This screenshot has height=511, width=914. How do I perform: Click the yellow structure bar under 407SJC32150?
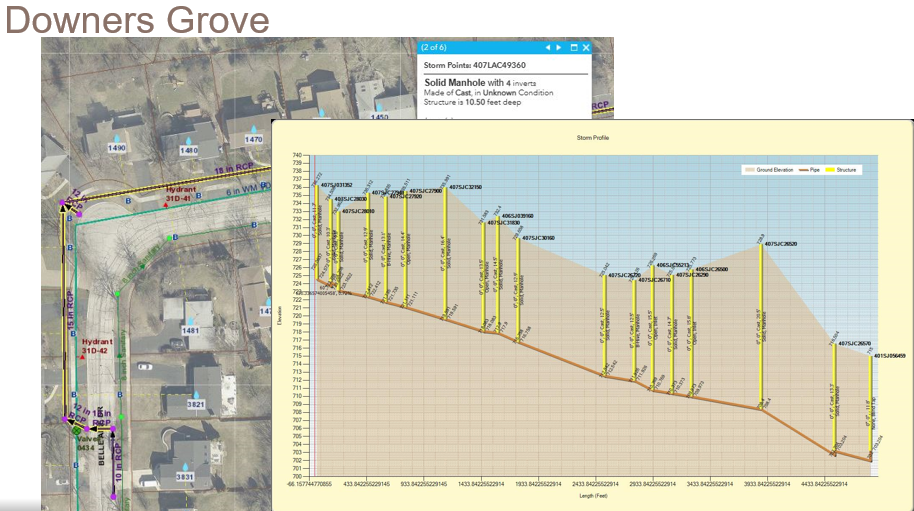445,253
